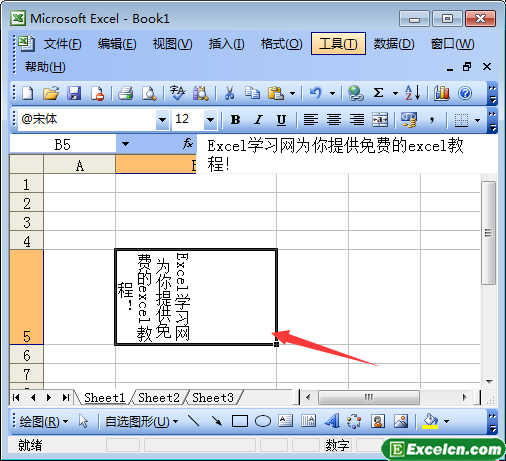Click the Insert Function fx icon
506x461 pixels.
click(x=188, y=144)
